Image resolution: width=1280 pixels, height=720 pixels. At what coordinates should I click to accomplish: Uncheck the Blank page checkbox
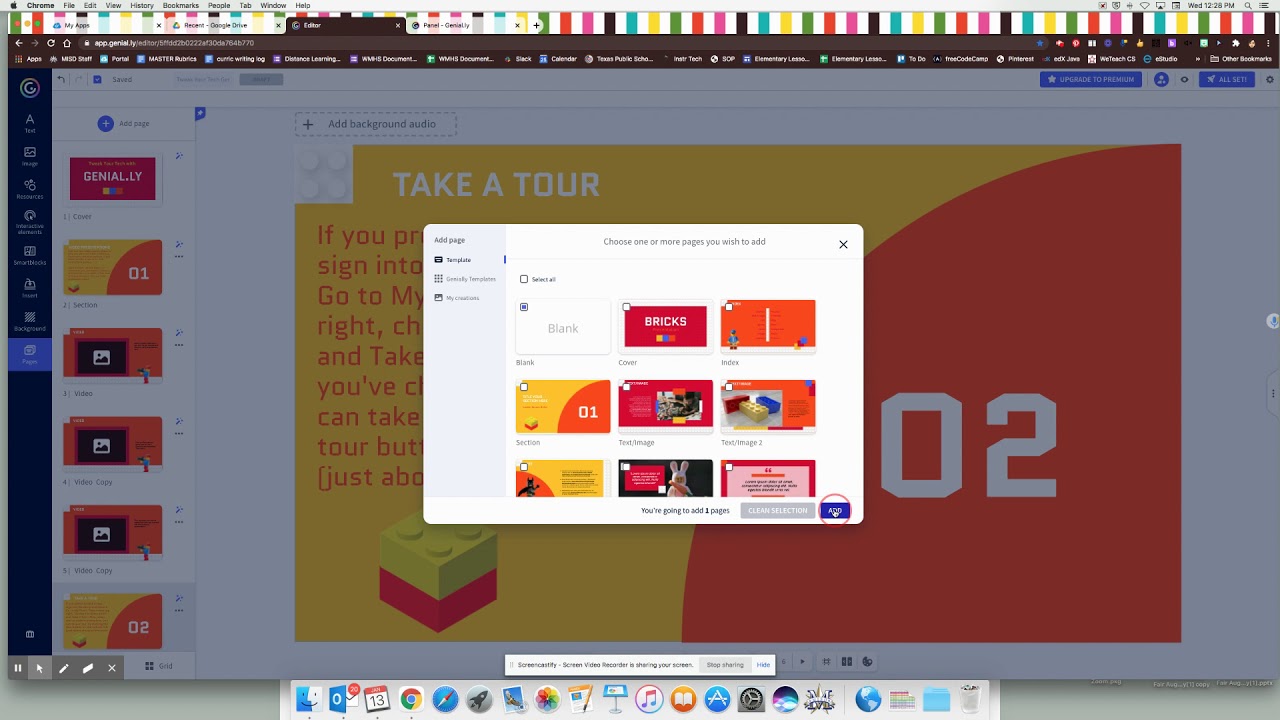tap(524, 307)
